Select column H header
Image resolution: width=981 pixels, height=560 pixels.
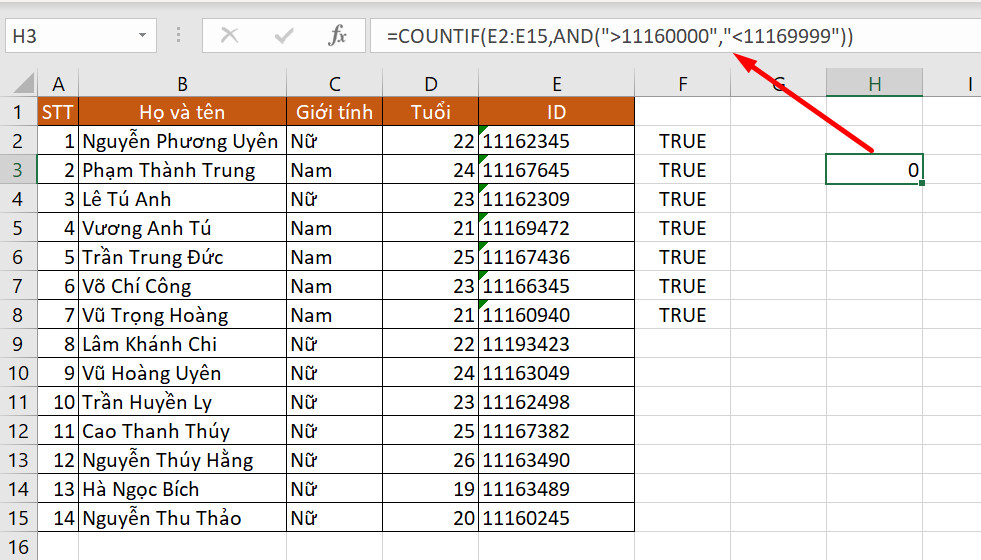pos(874,83)
